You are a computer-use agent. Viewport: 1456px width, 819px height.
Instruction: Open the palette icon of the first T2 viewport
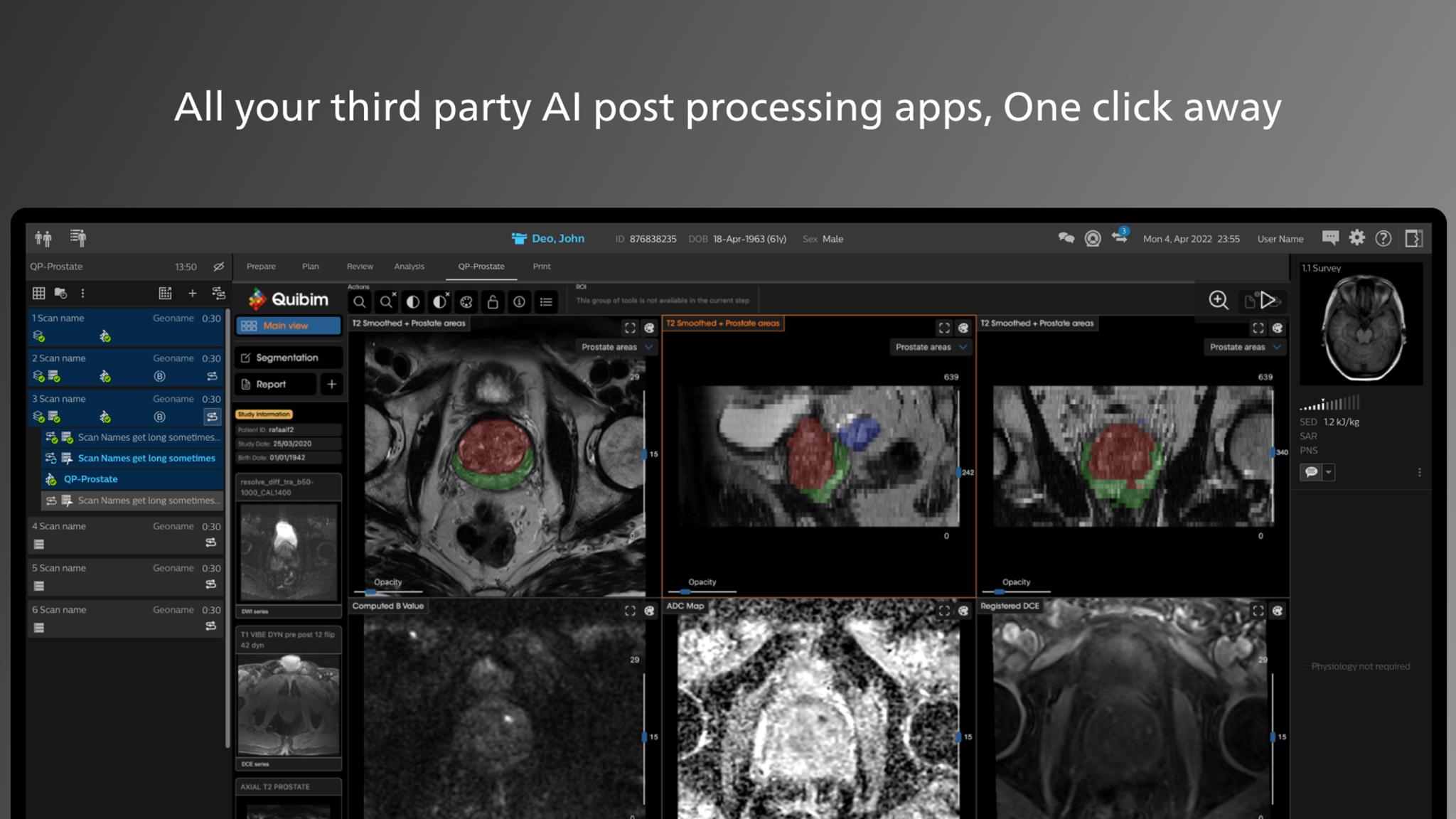click(649, 328)
